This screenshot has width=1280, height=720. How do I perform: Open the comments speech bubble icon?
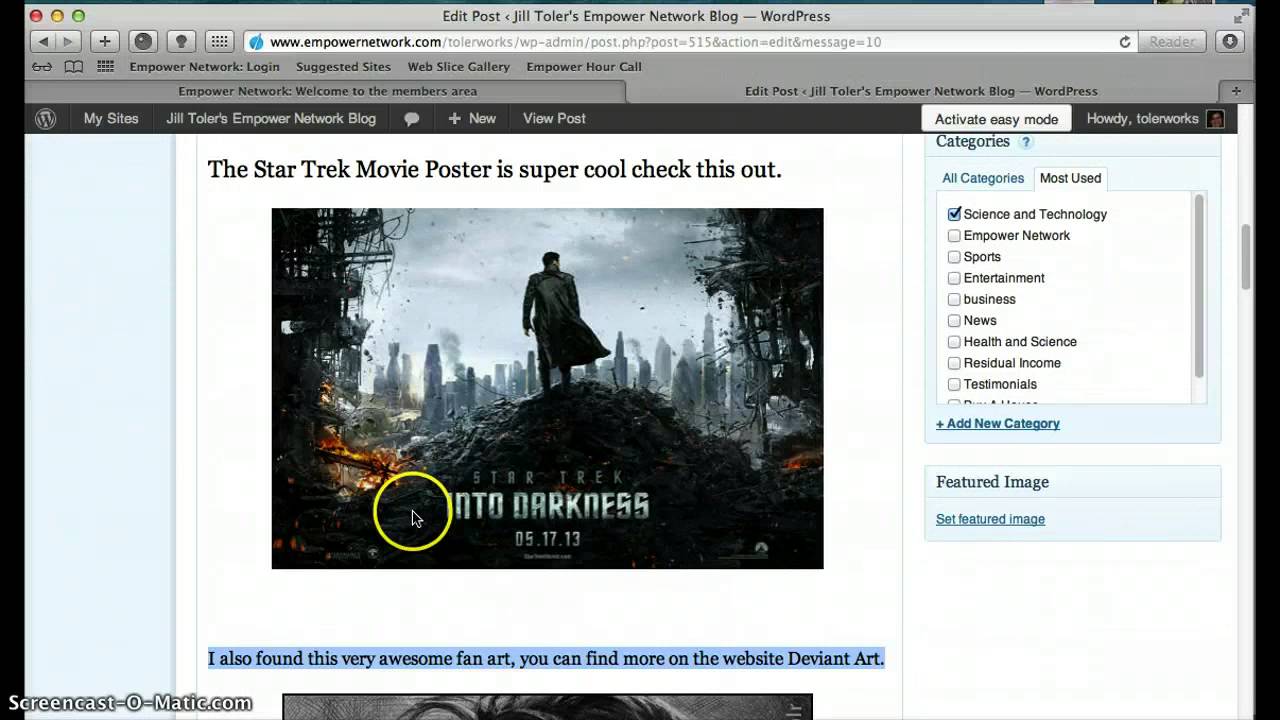click(x=411, y=119)
